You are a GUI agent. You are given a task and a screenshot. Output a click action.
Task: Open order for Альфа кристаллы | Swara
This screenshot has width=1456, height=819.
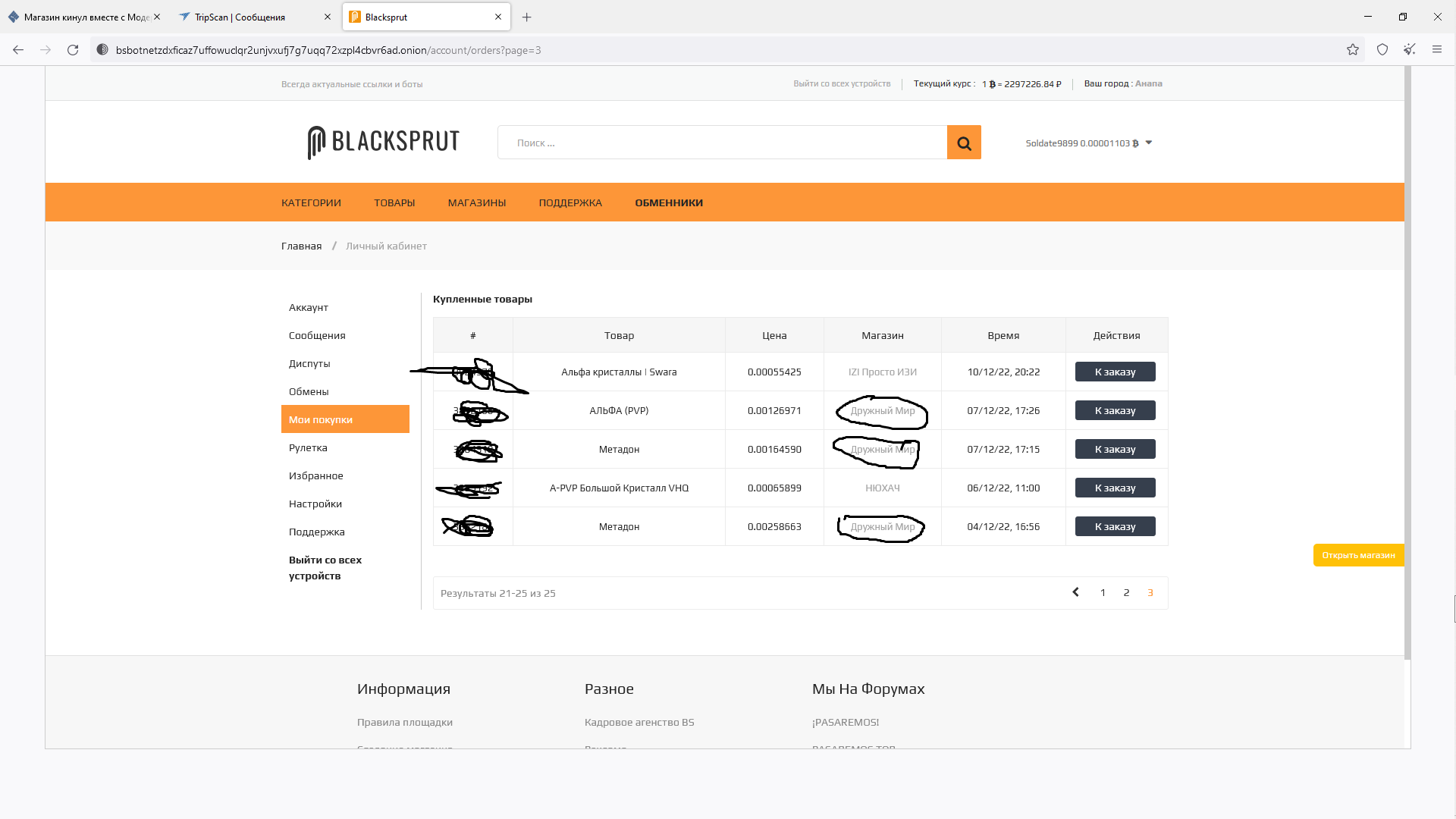click(x=1115, y=372)
